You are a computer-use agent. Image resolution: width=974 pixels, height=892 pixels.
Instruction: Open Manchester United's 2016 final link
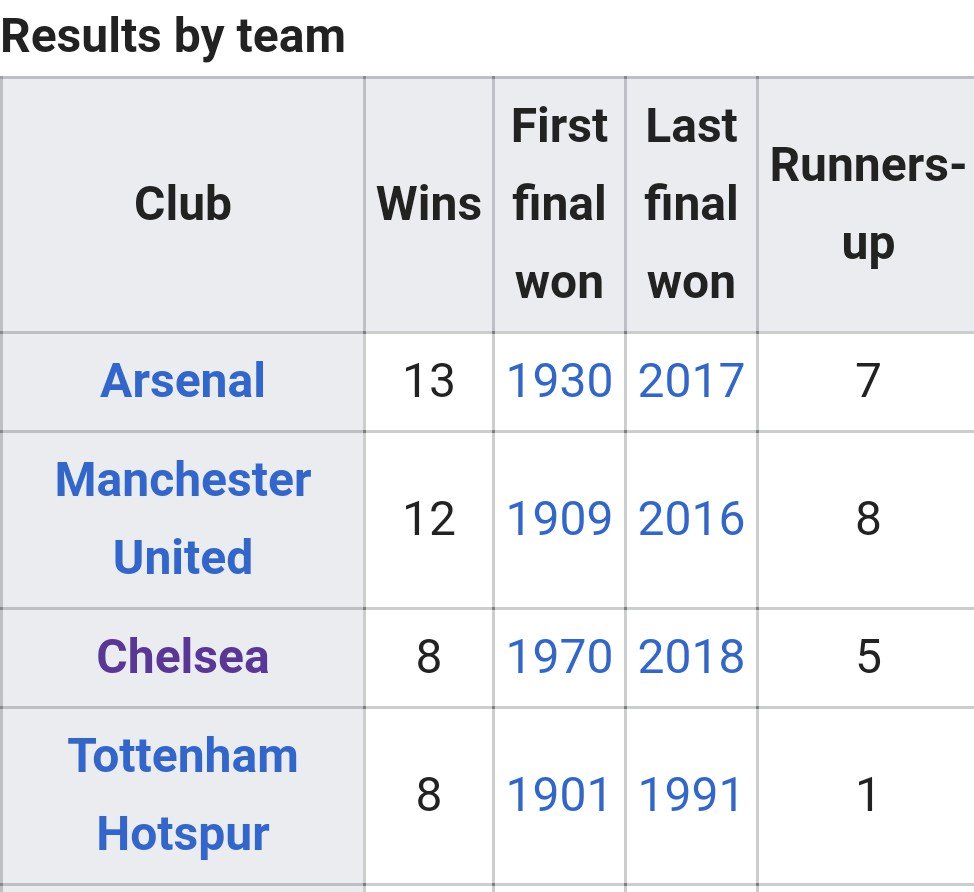tap(691, 518)
